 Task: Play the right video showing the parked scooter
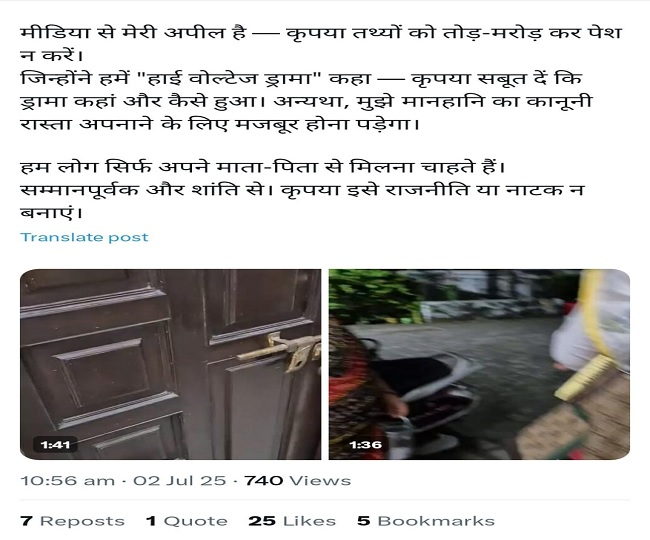point(479,364)
